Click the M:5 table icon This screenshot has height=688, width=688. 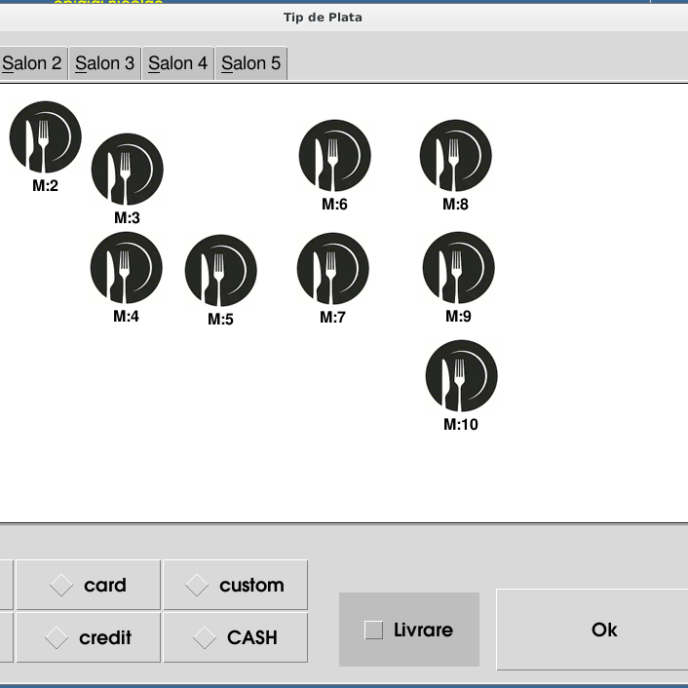(221, 271)
